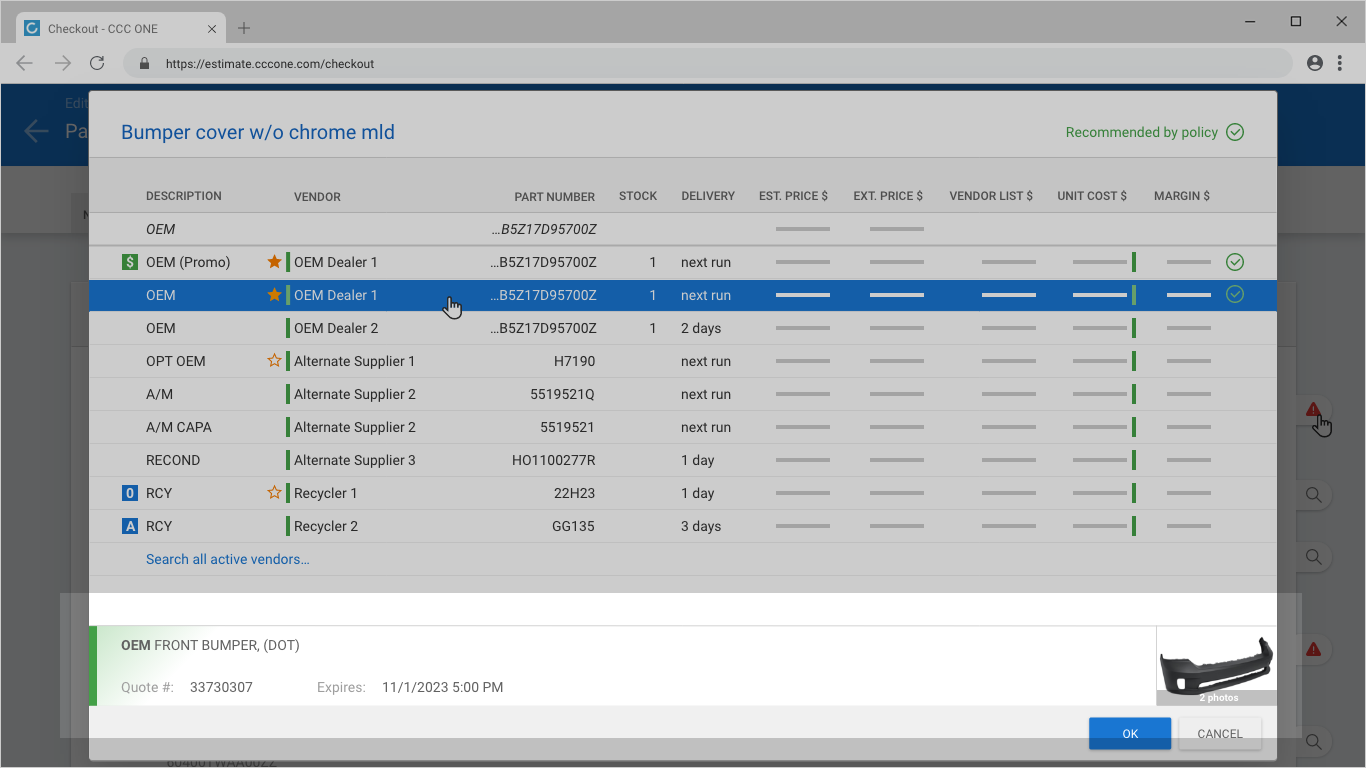This screenshot has width=1366, height=768.
Task: Click the EXT. PRICE $ column header
Action: [888, 196]
